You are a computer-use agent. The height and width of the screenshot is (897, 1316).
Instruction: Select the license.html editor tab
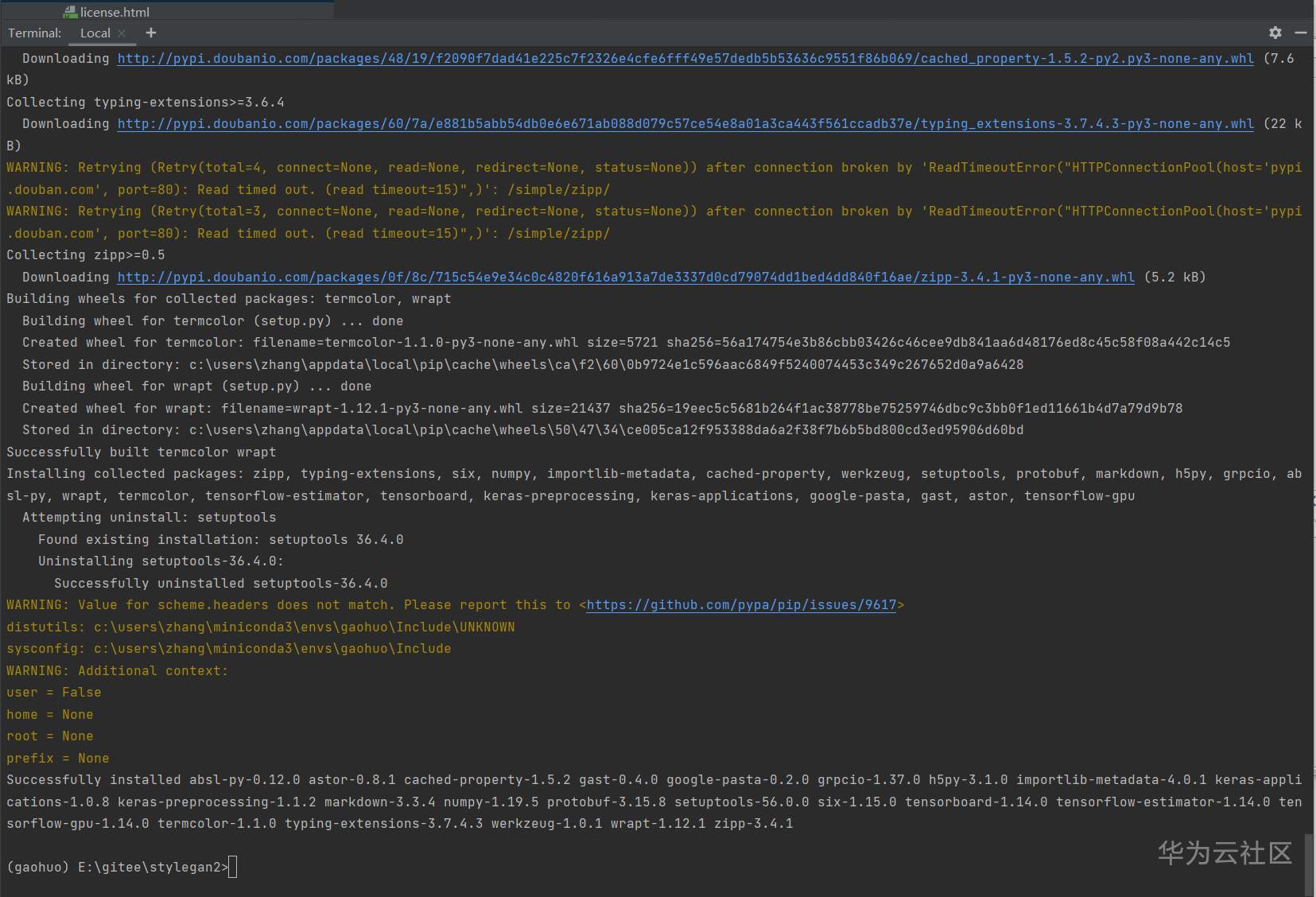pos(114,12)
